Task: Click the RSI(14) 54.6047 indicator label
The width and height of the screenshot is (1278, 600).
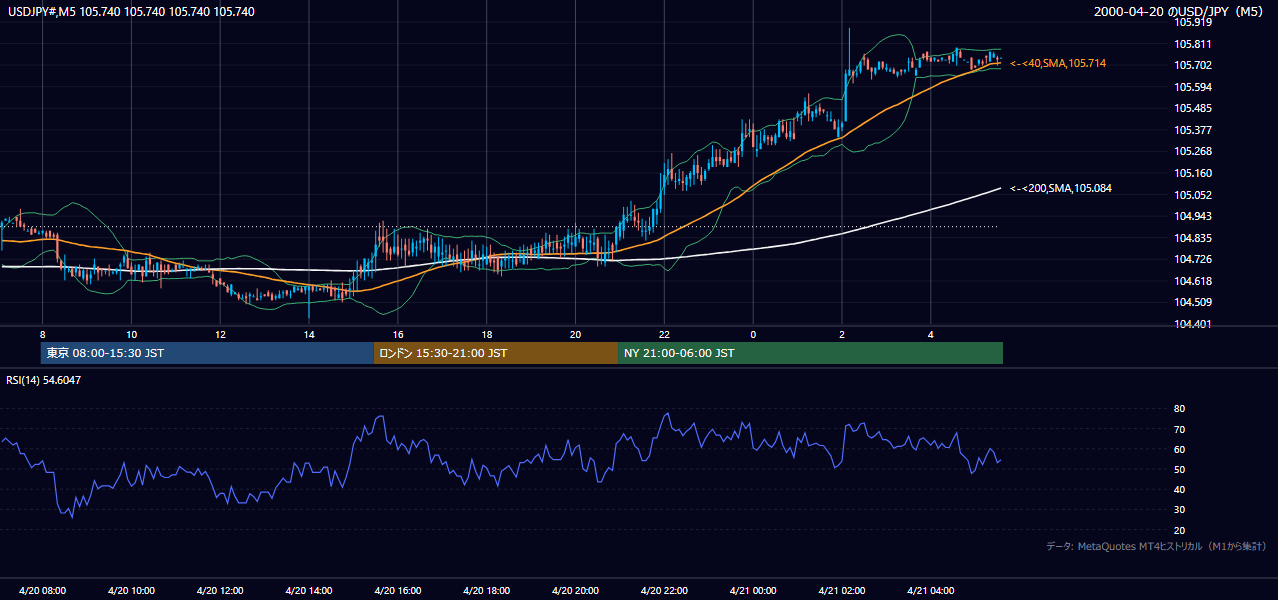Action: 46,379
